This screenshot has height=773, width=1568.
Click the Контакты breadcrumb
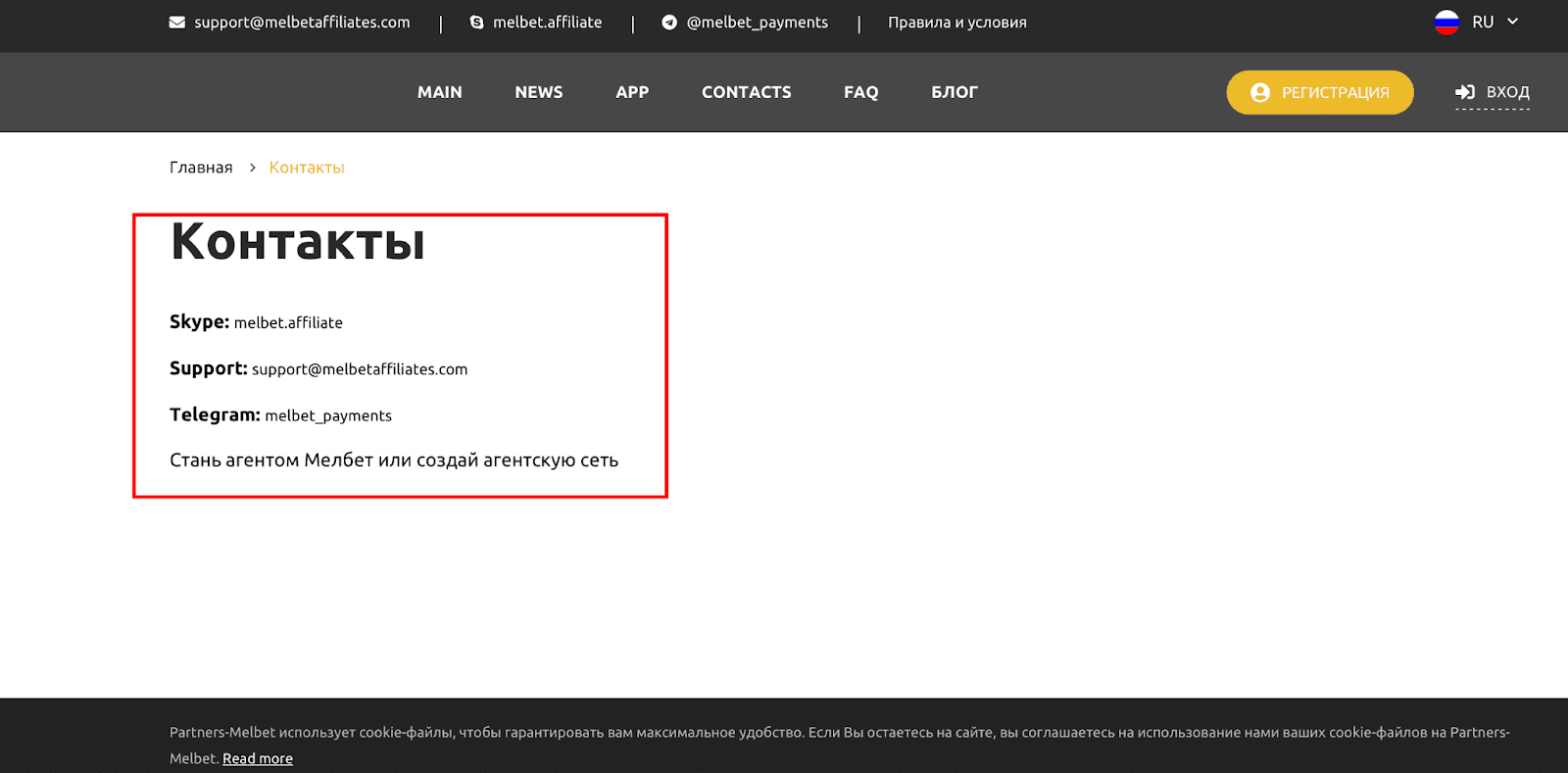(307, 168)
